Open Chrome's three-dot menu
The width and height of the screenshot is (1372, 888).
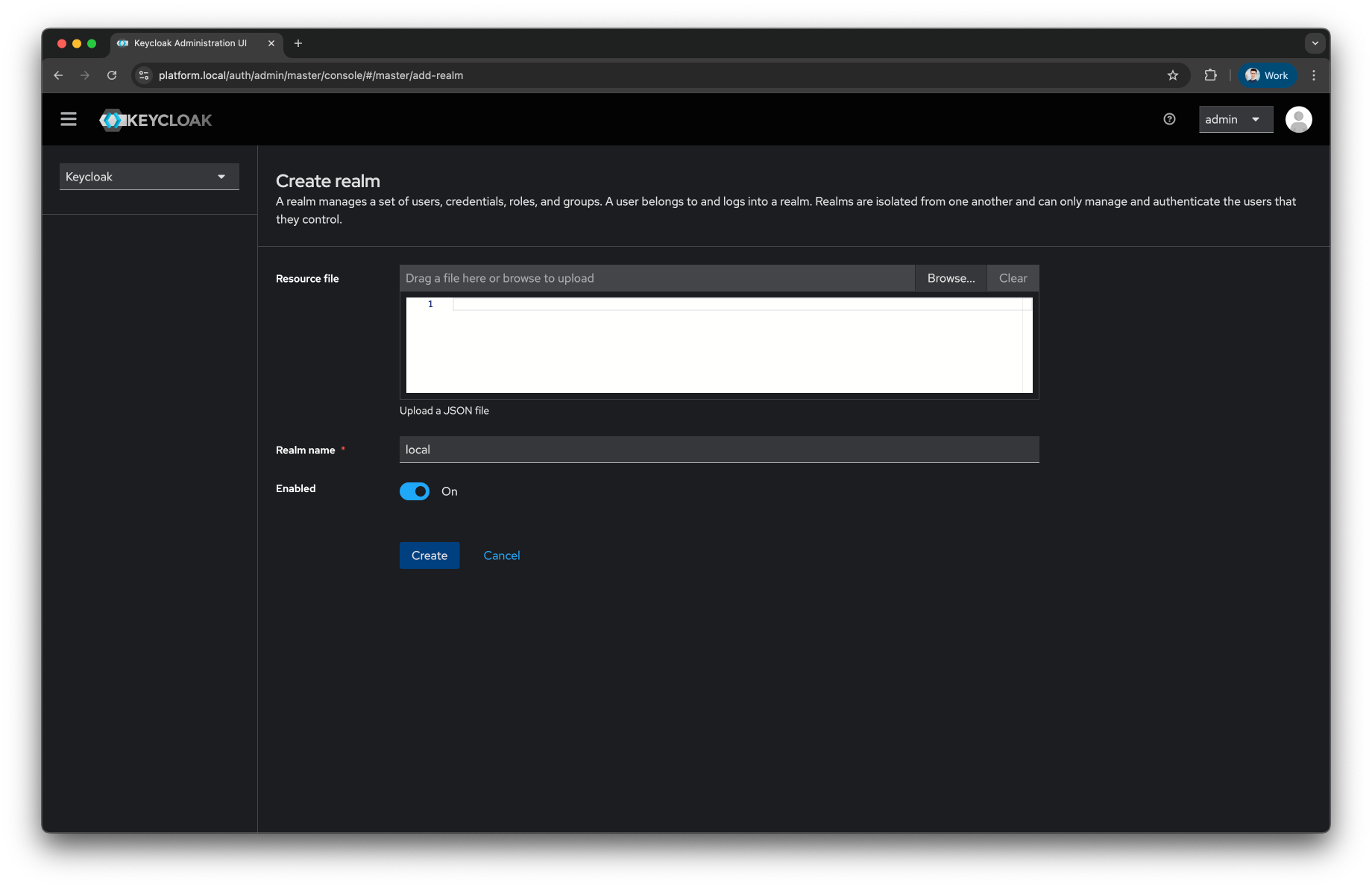(x=1314, y=75)
